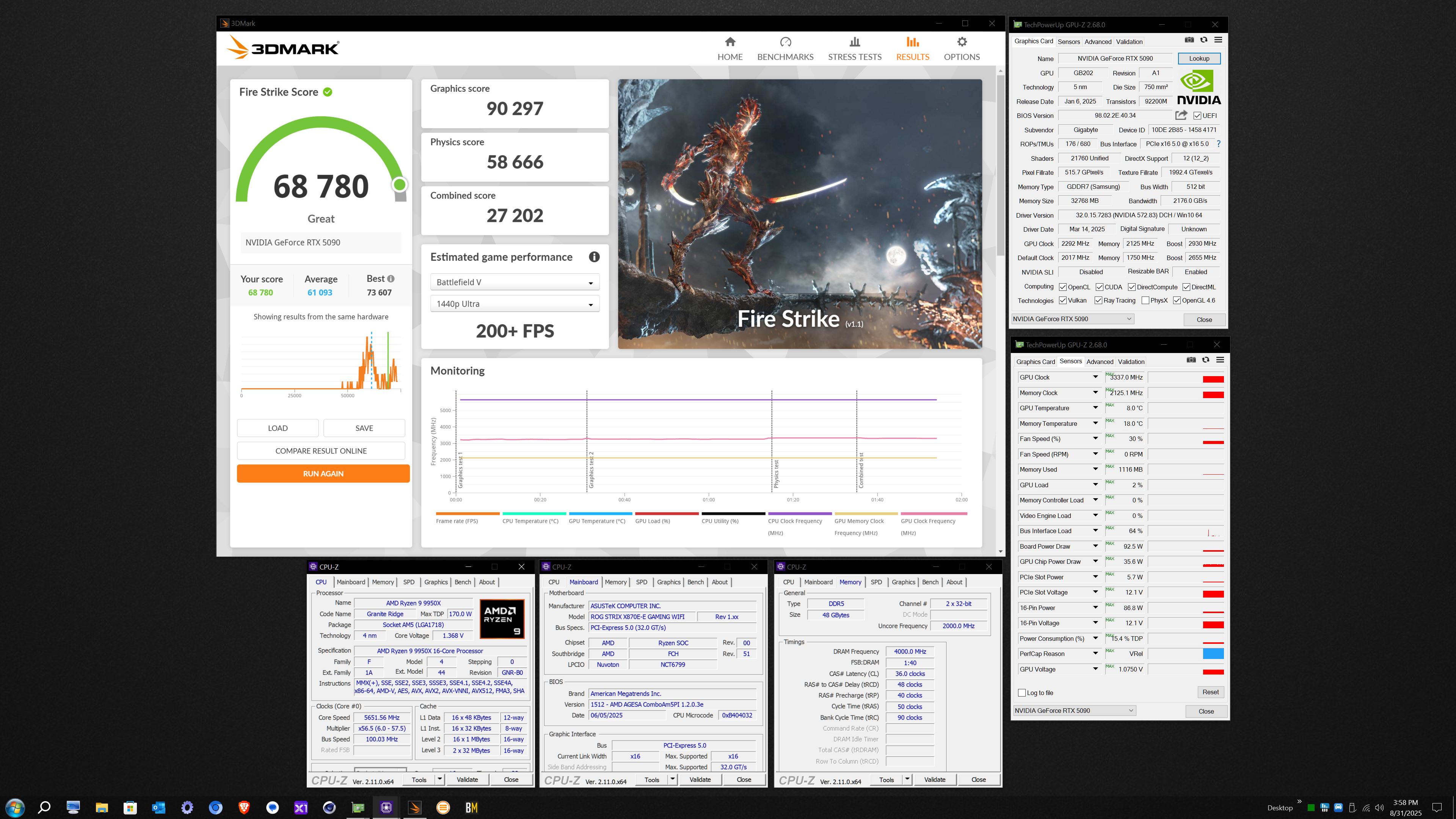The width and height of the screenshot is (1456, 819).
Task: Click the Fire Strike preview image
Action: [x=799, y=213]
